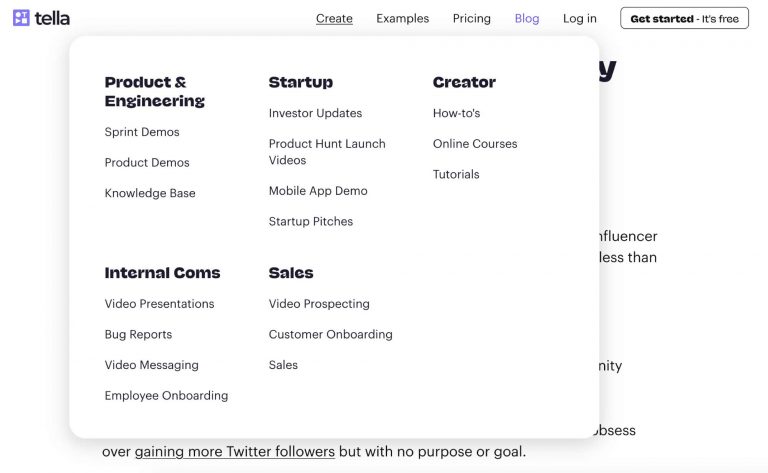Choose Startup Pitches item
This screenshot has height=473, width=768.
(311, 221)
